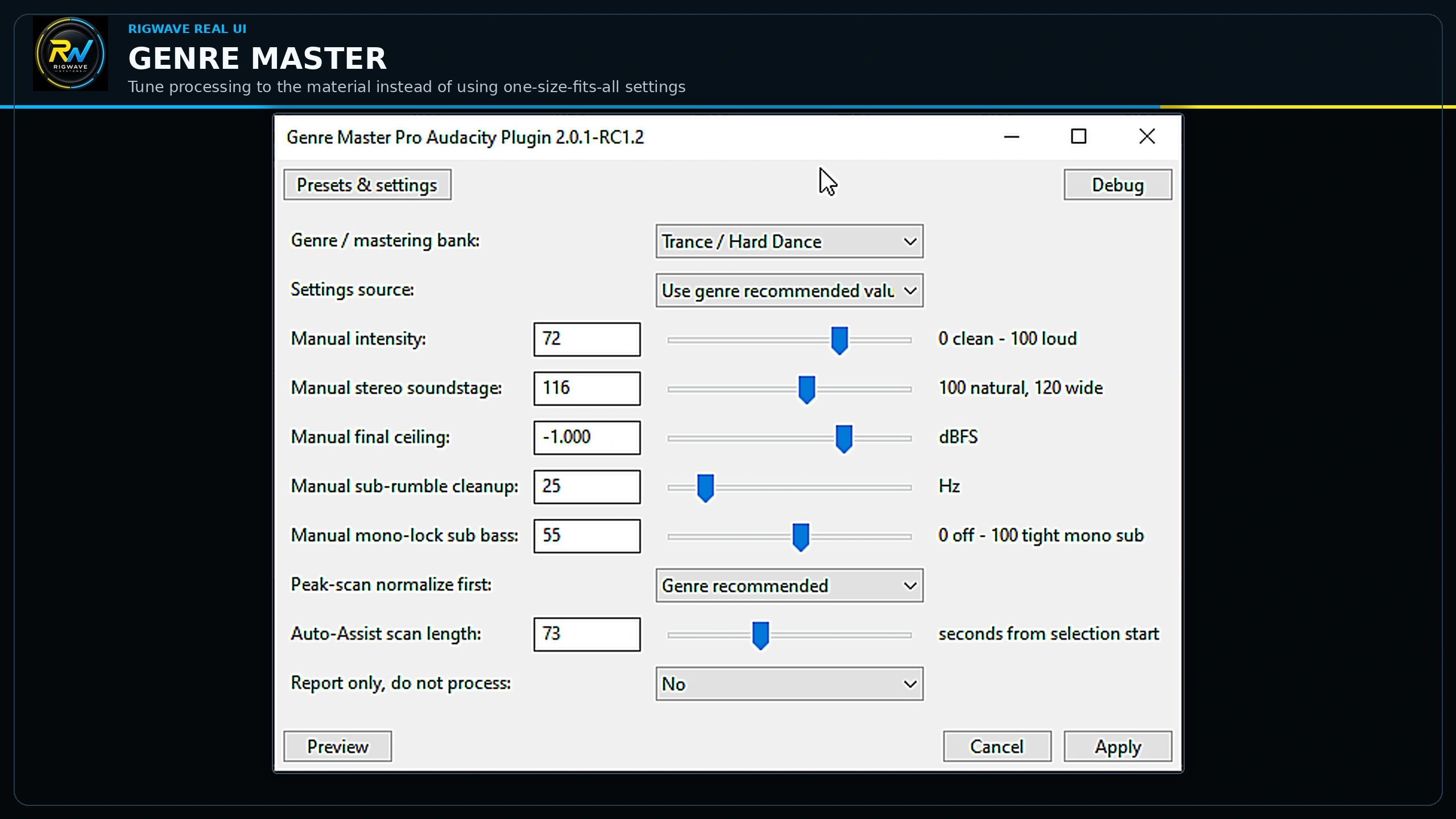
Task: Maximize the Genre Master Pro plugin window
Action: tap(1078, 136)
